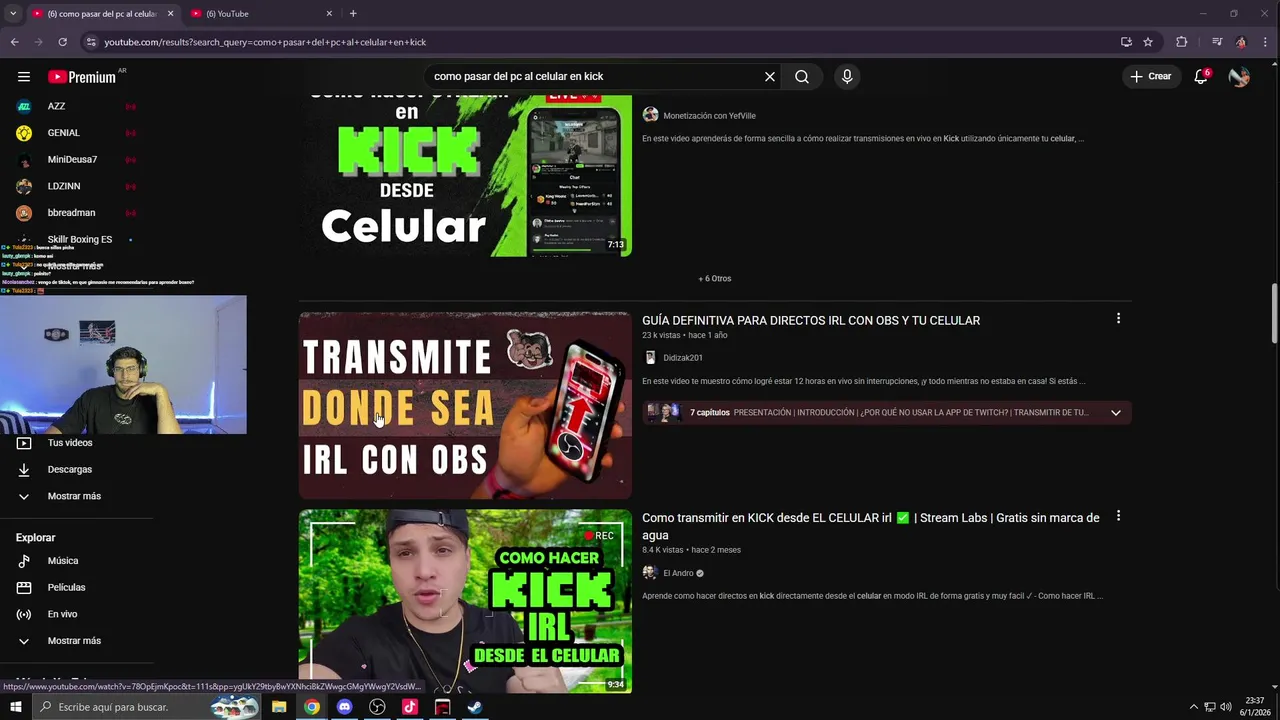Image resolution: width=1280 pixels, height=720 pixels.
Task: Start voice search with the microphone
Action: click(847, 76)
